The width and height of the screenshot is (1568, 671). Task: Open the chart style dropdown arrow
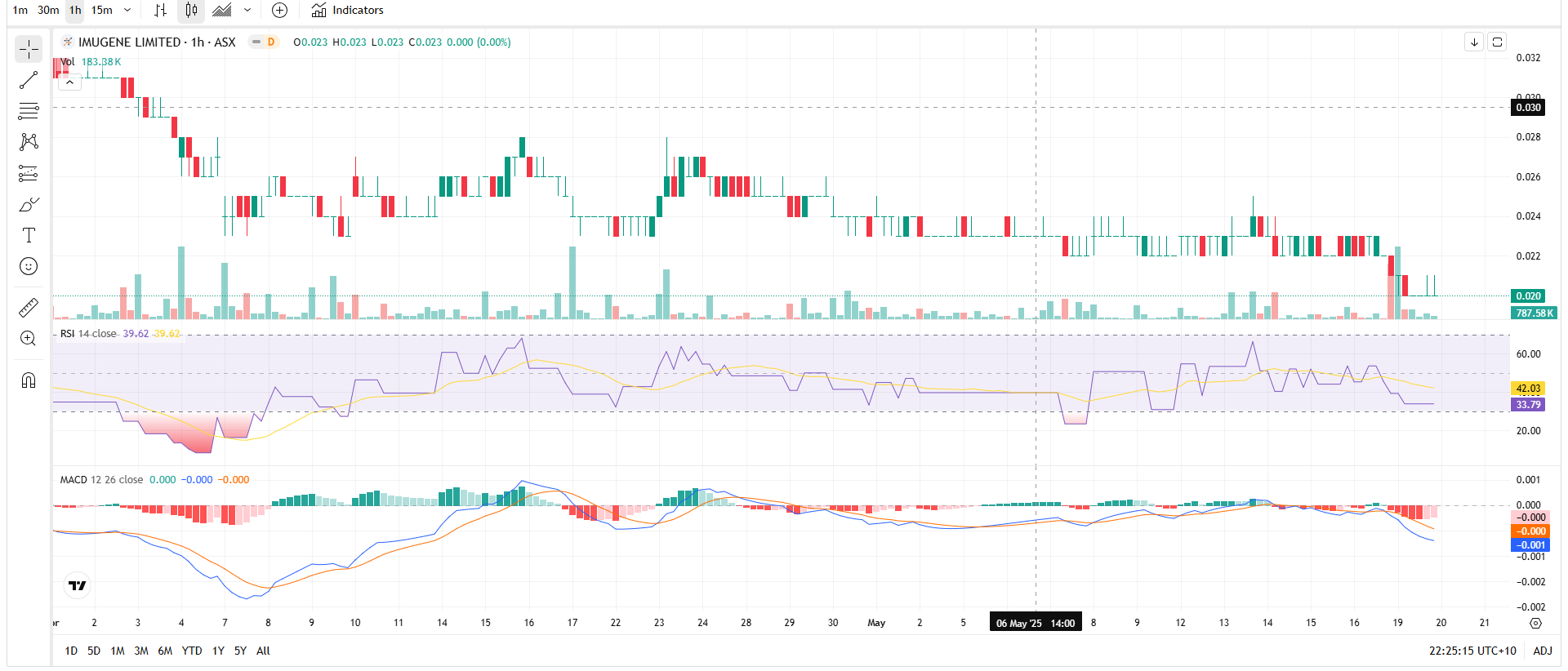pyautogui.click(x=247, y=10)
